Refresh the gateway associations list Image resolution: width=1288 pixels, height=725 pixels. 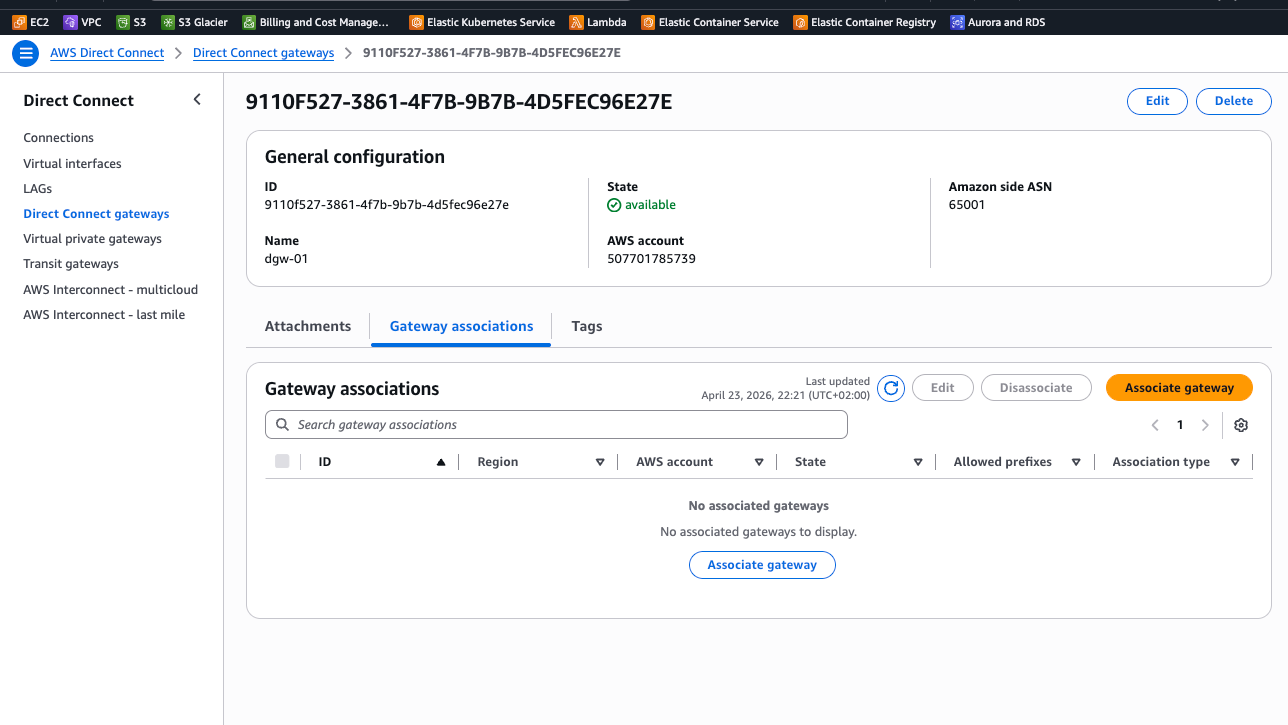(891, 388)
